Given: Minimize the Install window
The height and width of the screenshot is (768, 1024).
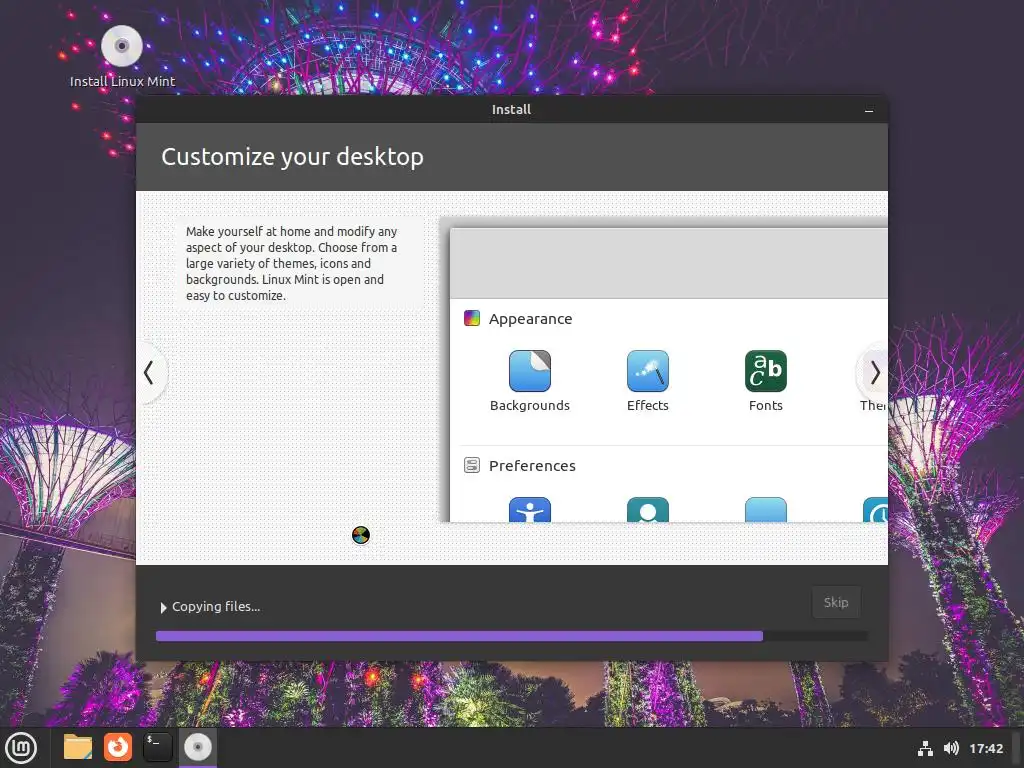Looking at the screenshot, I should pos(869,110).
